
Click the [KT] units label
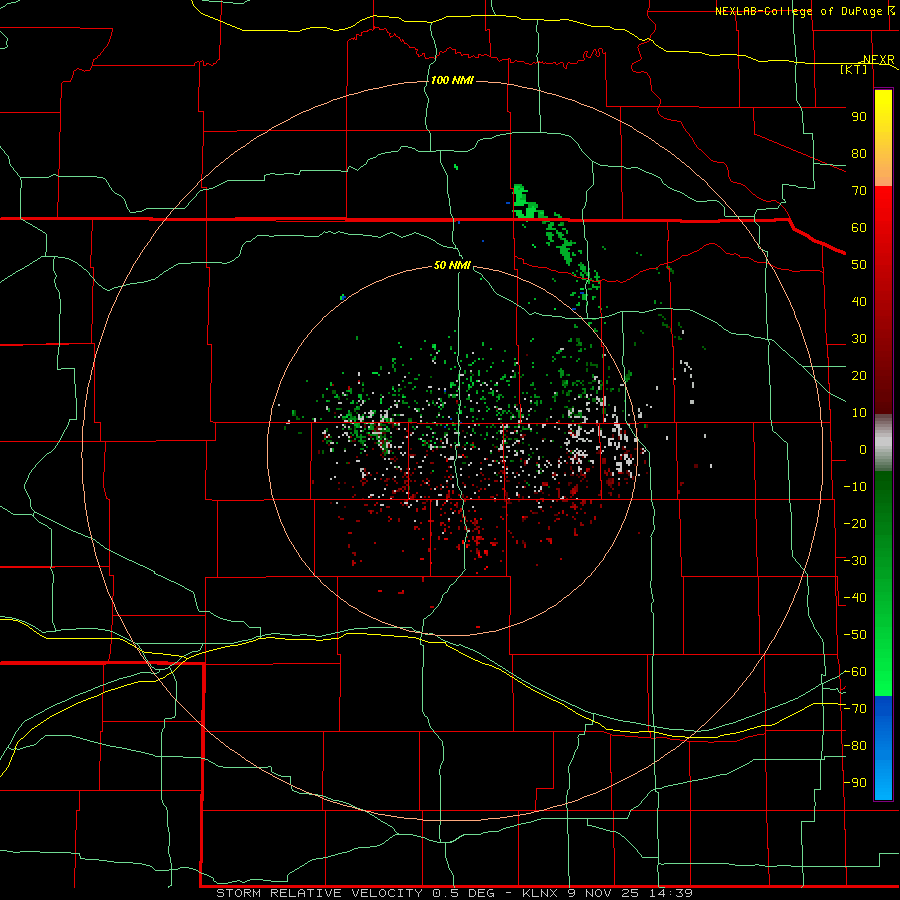pyautogui.click(x=854, y=69)
